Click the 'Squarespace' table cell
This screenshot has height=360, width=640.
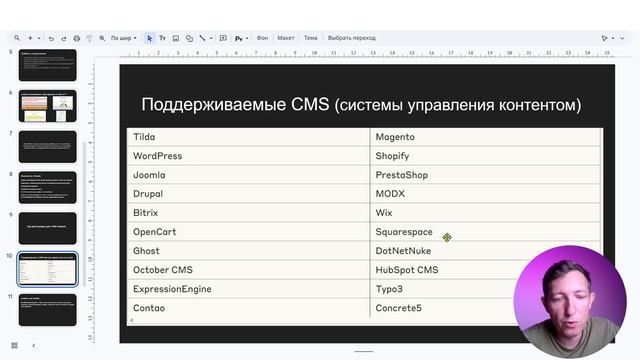[486, 231]
